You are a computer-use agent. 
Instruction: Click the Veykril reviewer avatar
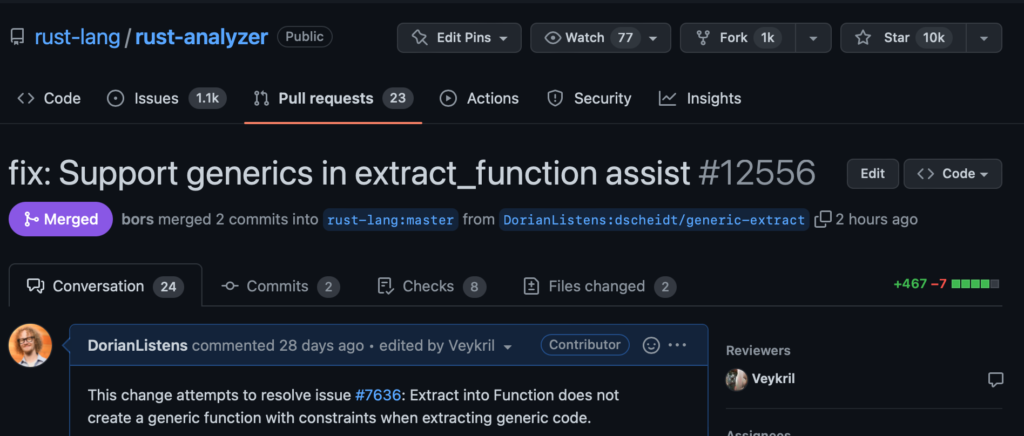(x=737, y=379)
